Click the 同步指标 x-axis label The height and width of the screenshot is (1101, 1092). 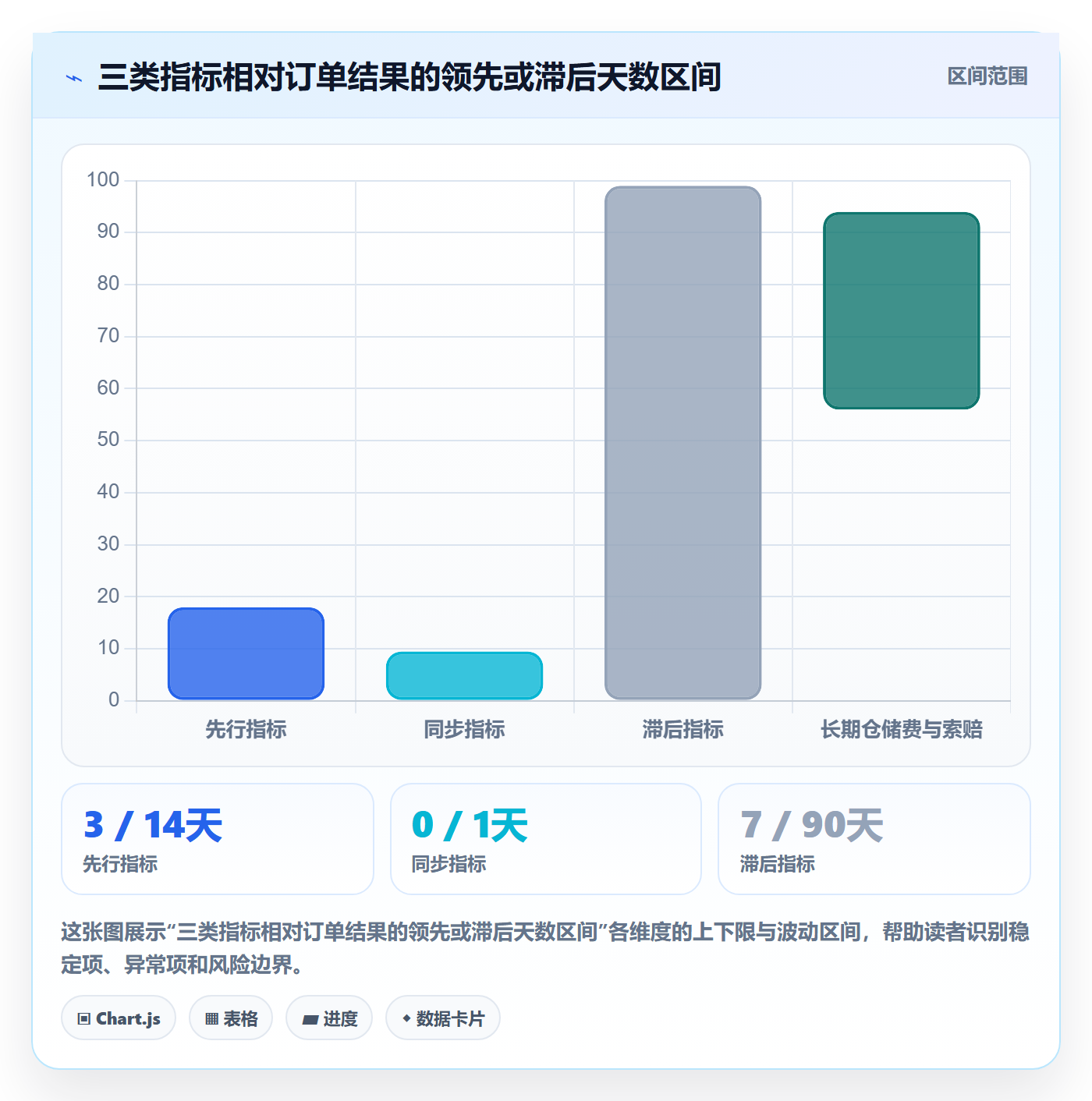(x=464, y=729)
